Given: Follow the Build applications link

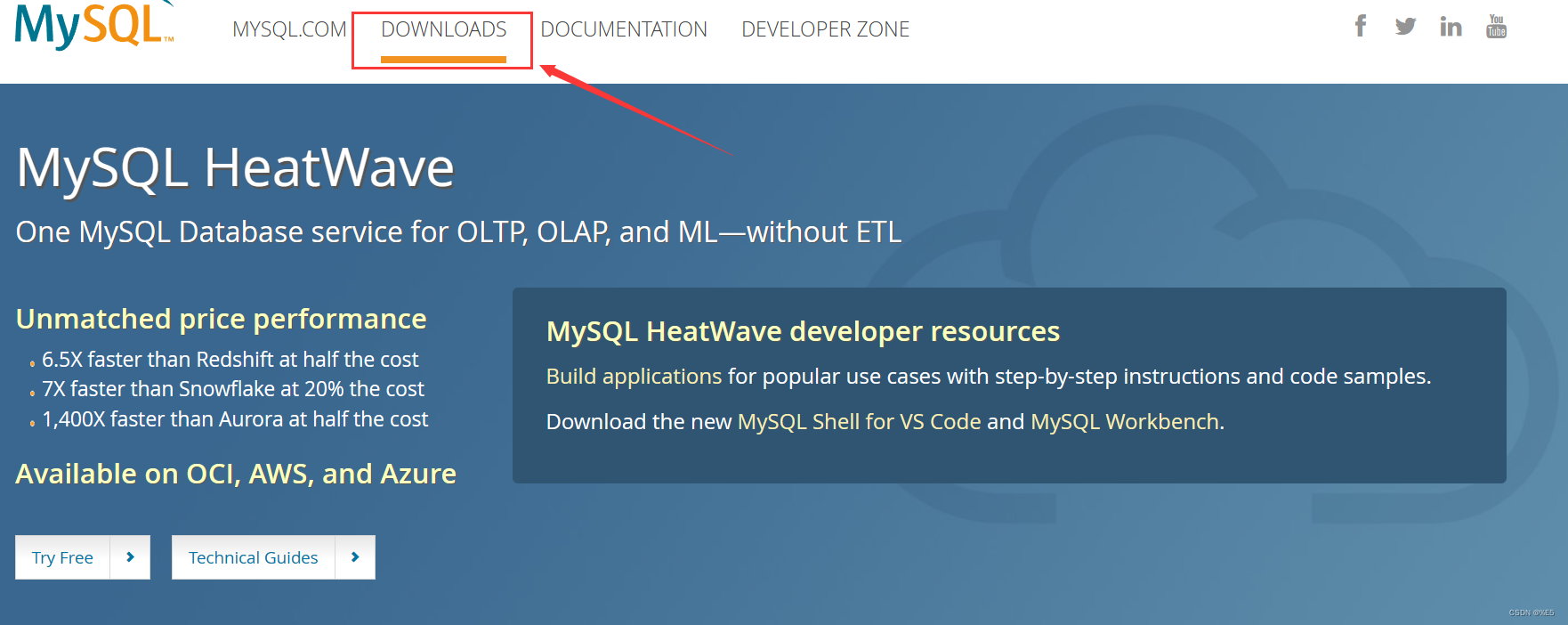Looking at the screenshot, I should (x=634, y=377).
